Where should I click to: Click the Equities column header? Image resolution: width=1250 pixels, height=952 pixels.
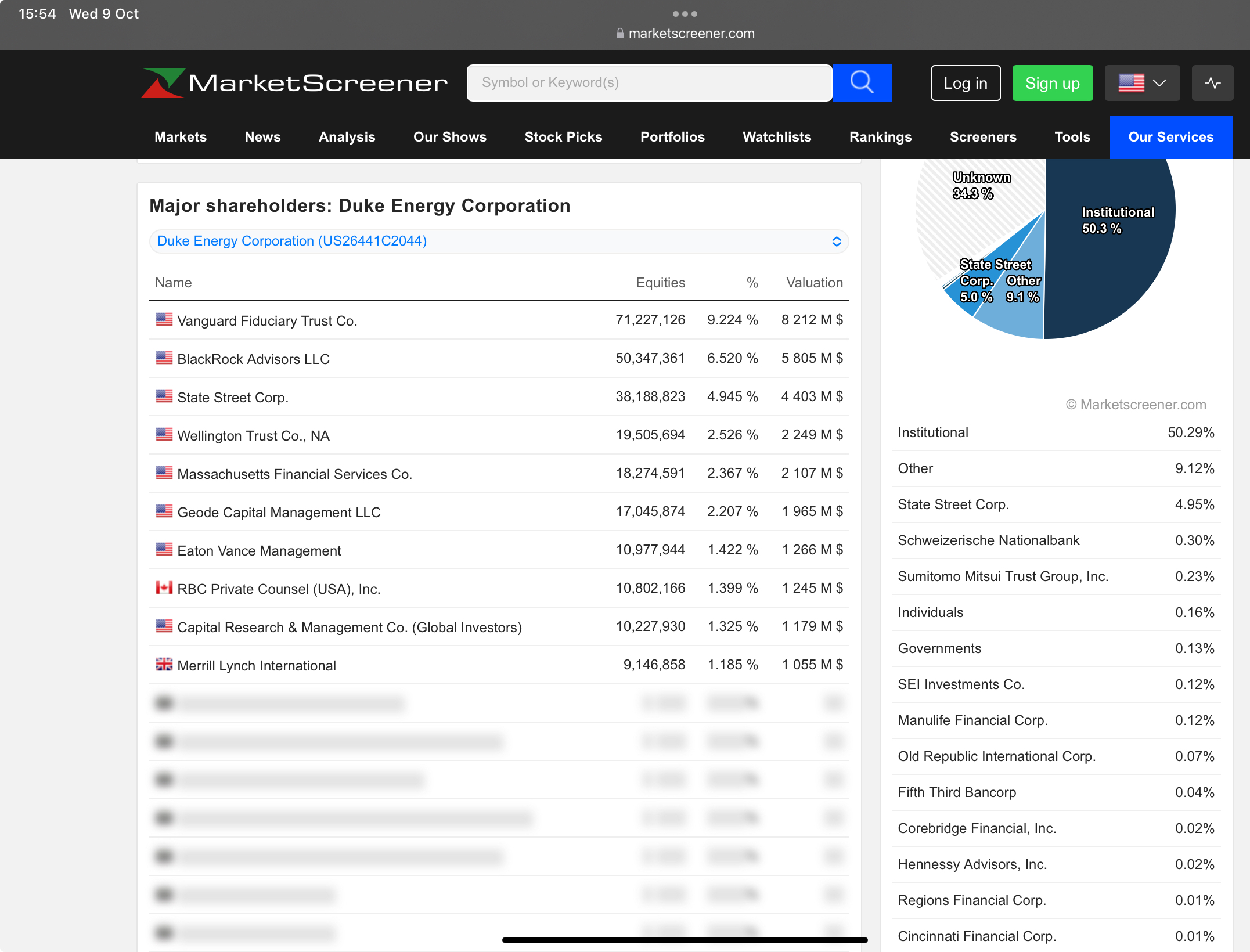pyautogui.click(x=660, y=283)
